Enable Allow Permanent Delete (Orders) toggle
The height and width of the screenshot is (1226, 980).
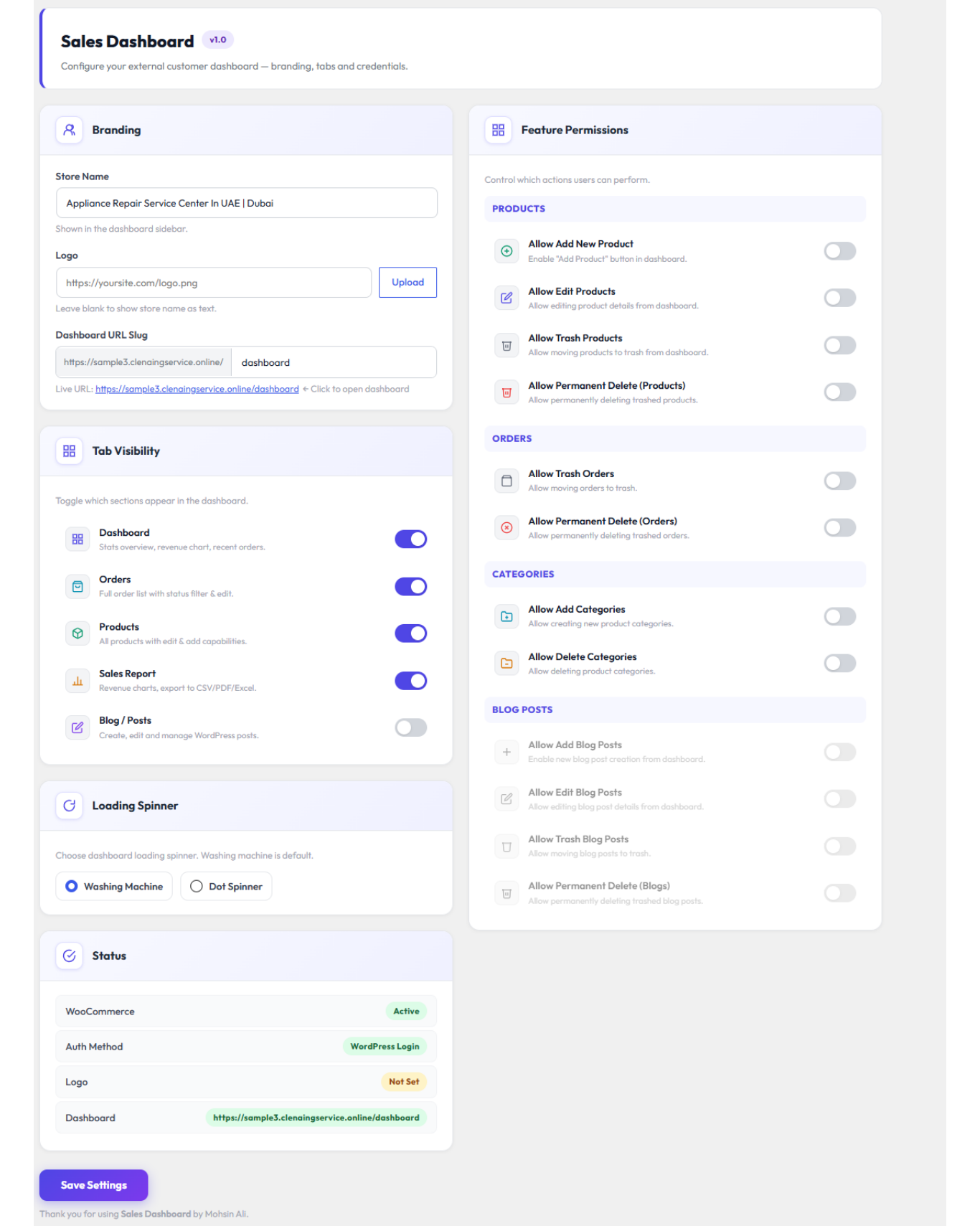[840, 528]
